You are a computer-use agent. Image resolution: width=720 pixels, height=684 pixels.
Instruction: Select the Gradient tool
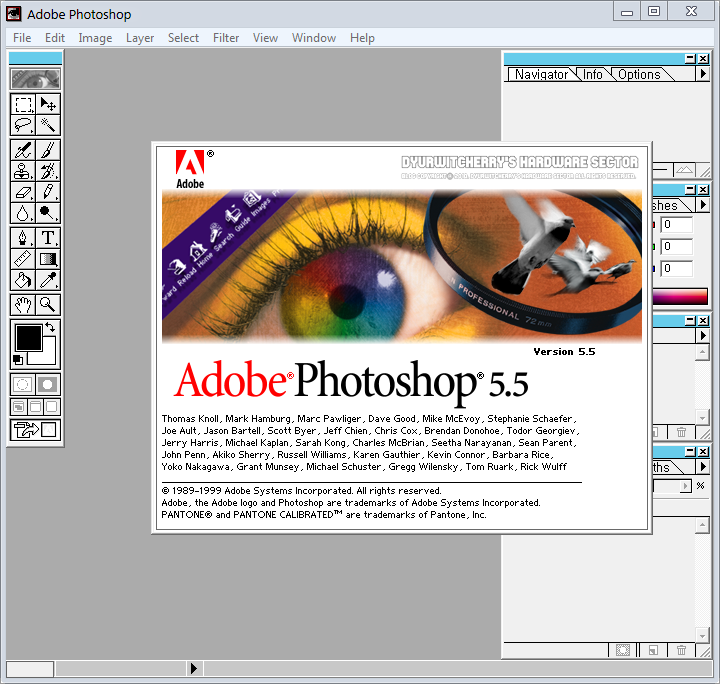coord(48,259)
